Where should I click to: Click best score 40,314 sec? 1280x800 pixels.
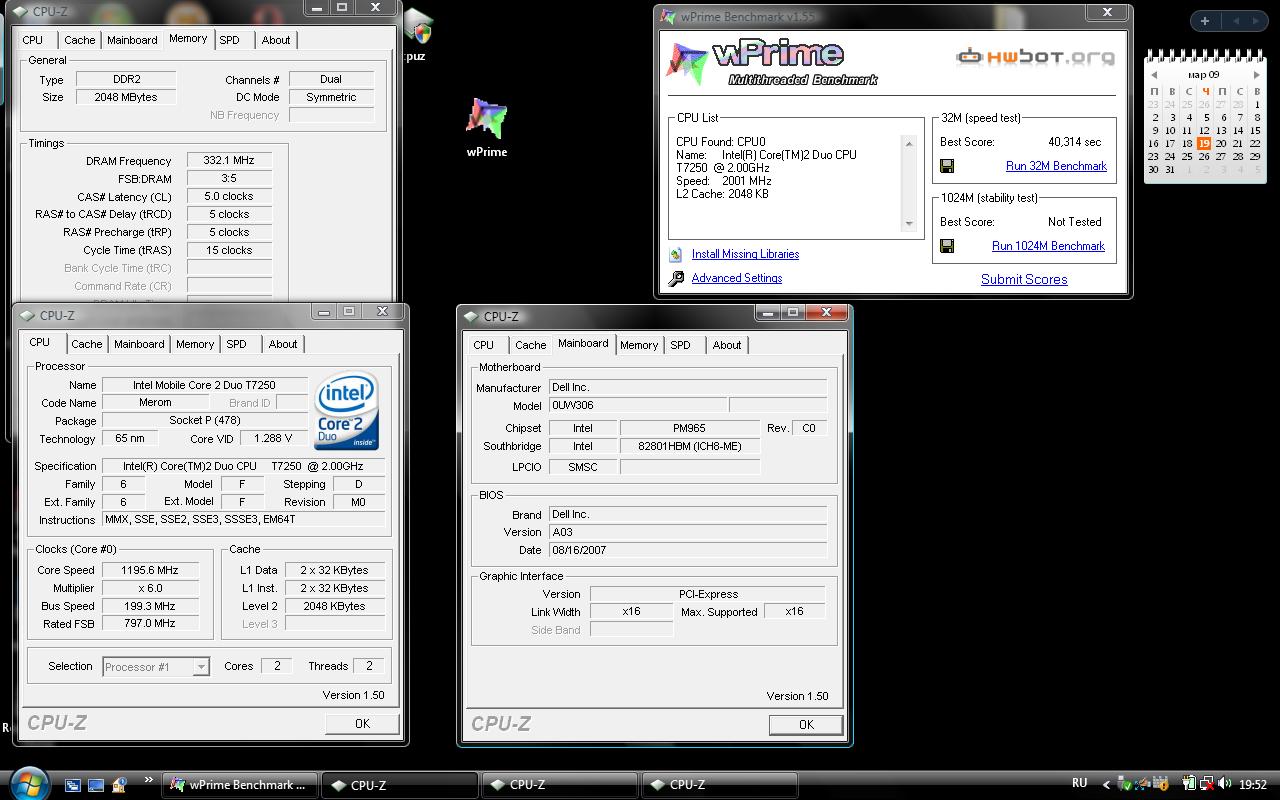[x=1074, y=142]
